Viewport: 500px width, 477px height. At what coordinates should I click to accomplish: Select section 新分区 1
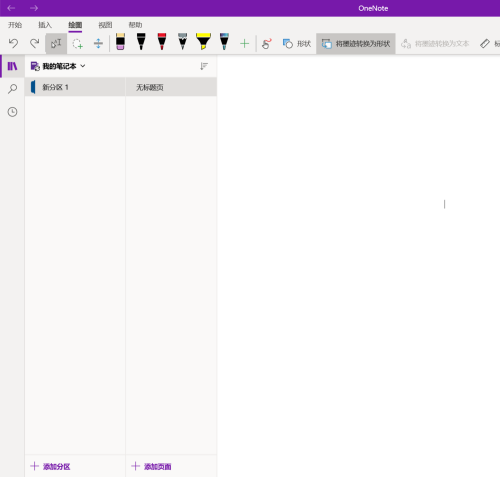point(75,87)
